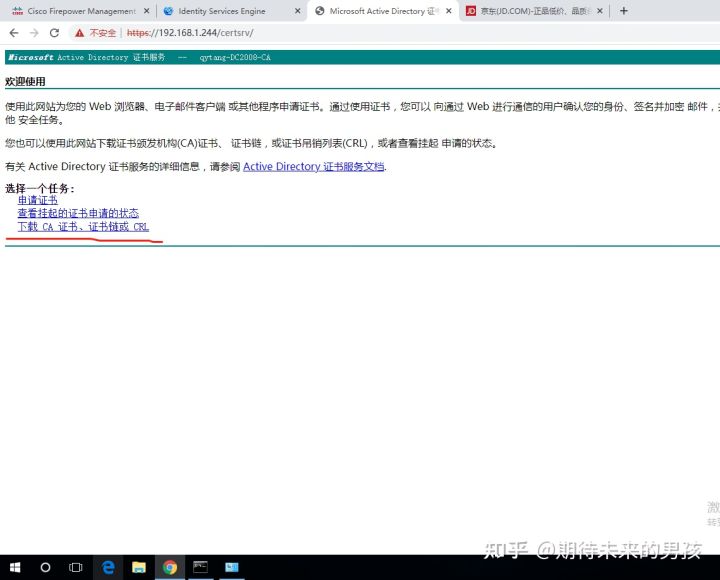
Task: Open Active Directory 证书服务文档 link
Action: [314, 166]
